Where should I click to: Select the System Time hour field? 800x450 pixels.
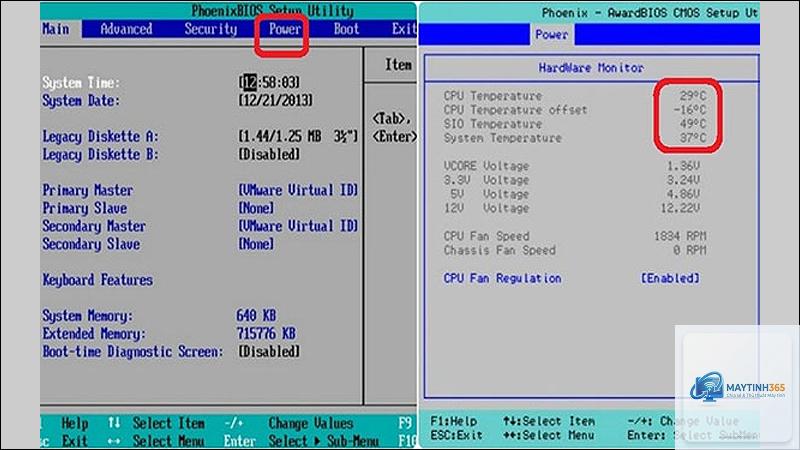249,83
